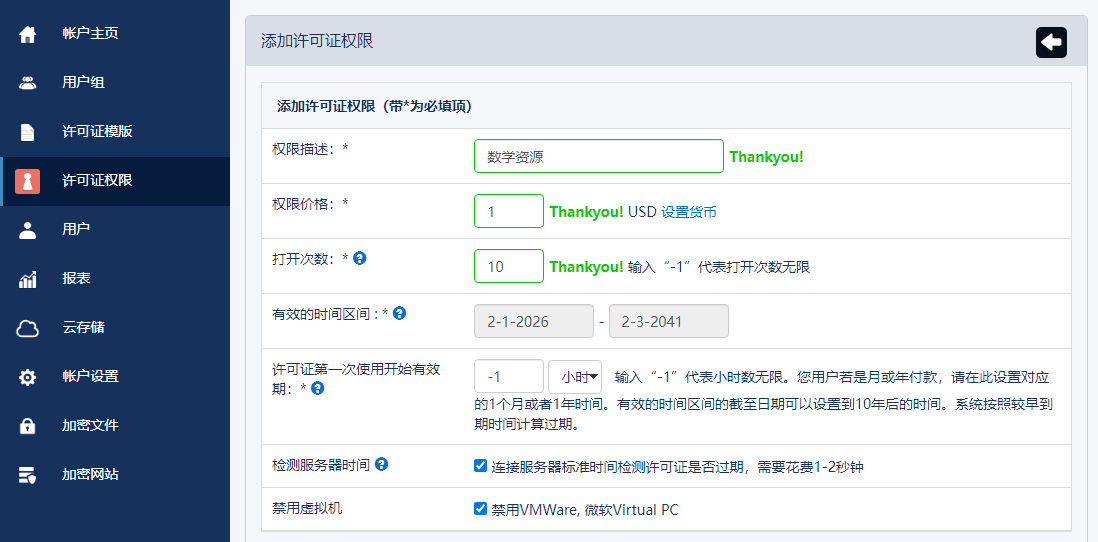Click the home icon for 帐户主页
This screenshot has width=1098, height=542.
28,34
